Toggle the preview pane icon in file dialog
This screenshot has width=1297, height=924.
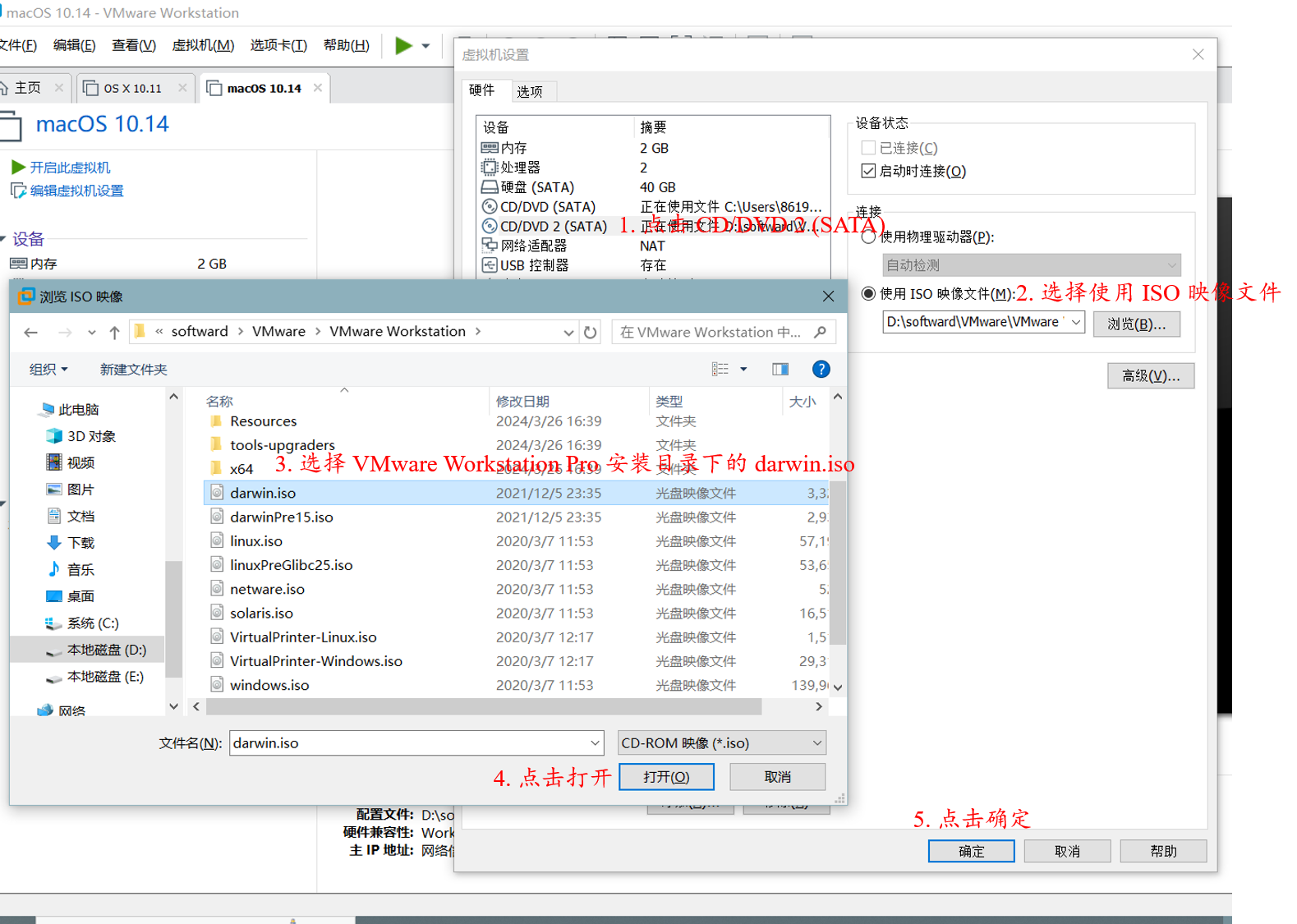pos(780,369)
